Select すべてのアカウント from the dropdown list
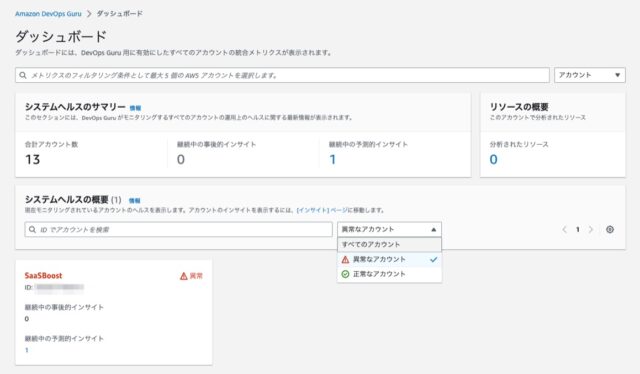This screenshot has width=640, height=374. (389, 245)
